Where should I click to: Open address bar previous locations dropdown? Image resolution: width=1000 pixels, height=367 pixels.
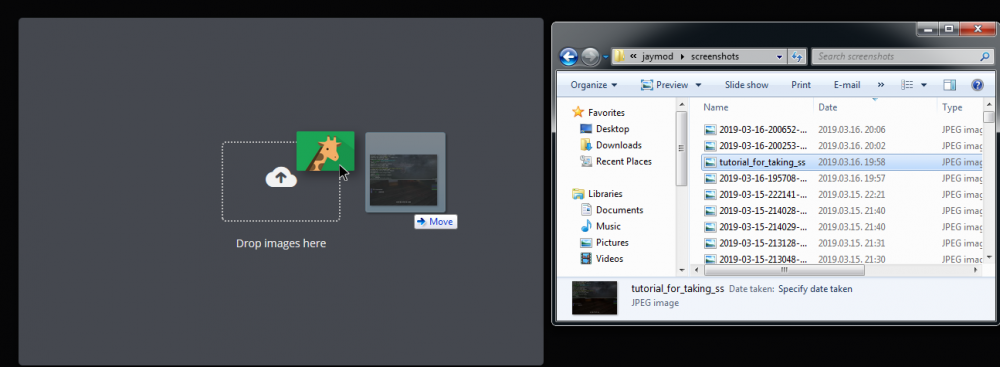pos(779,56)
